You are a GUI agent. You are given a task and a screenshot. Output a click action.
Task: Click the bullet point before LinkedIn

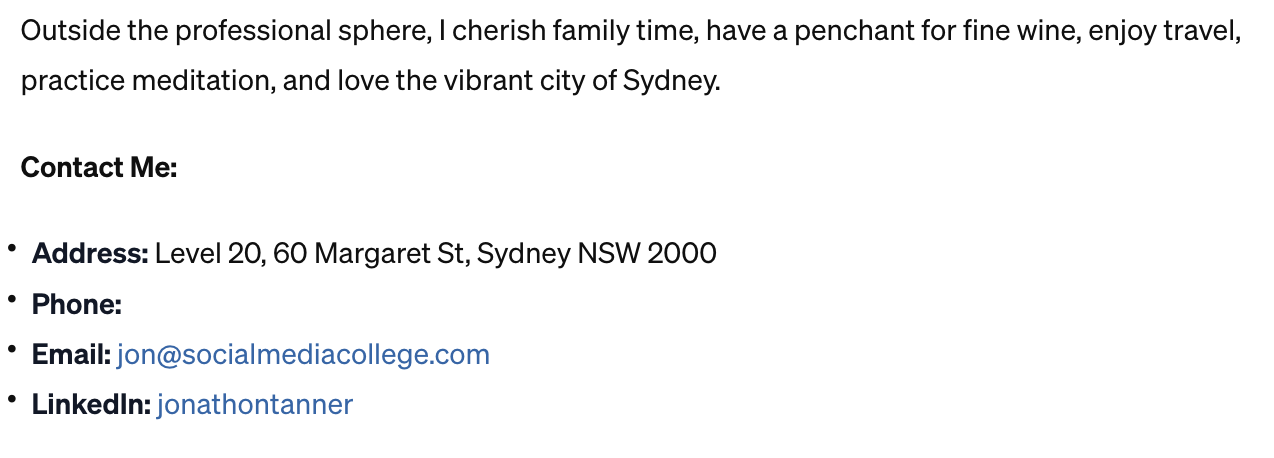[12, 399]
